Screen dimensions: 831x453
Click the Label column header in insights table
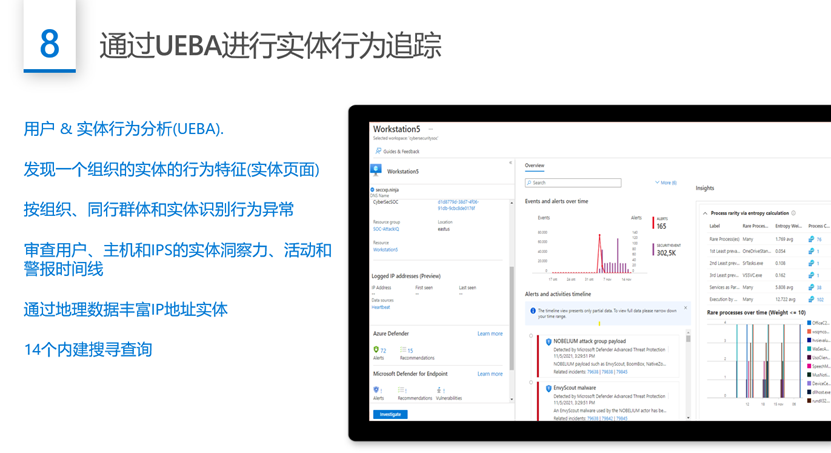point(714,226)
